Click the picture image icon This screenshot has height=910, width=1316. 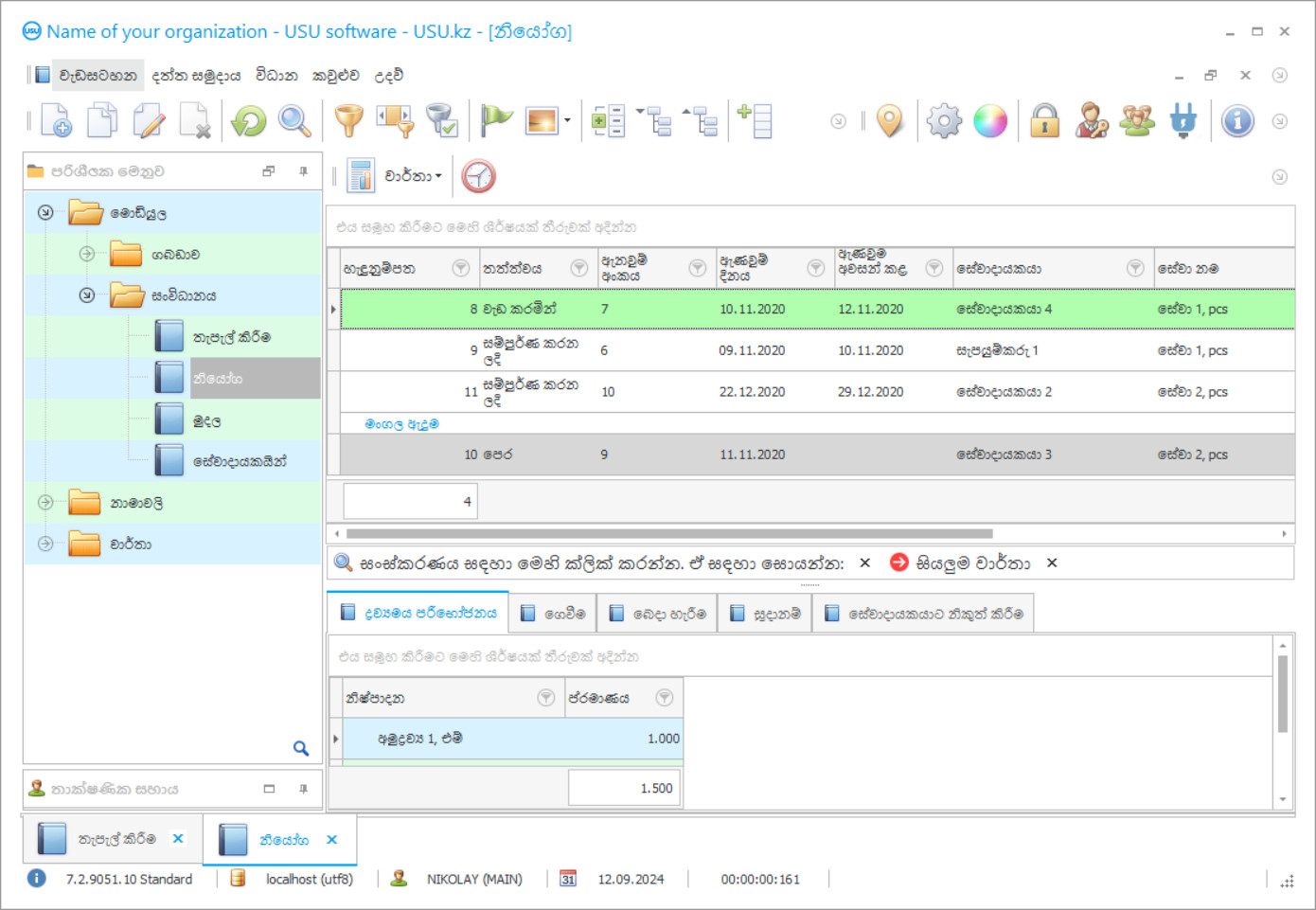tap(542, 120)
